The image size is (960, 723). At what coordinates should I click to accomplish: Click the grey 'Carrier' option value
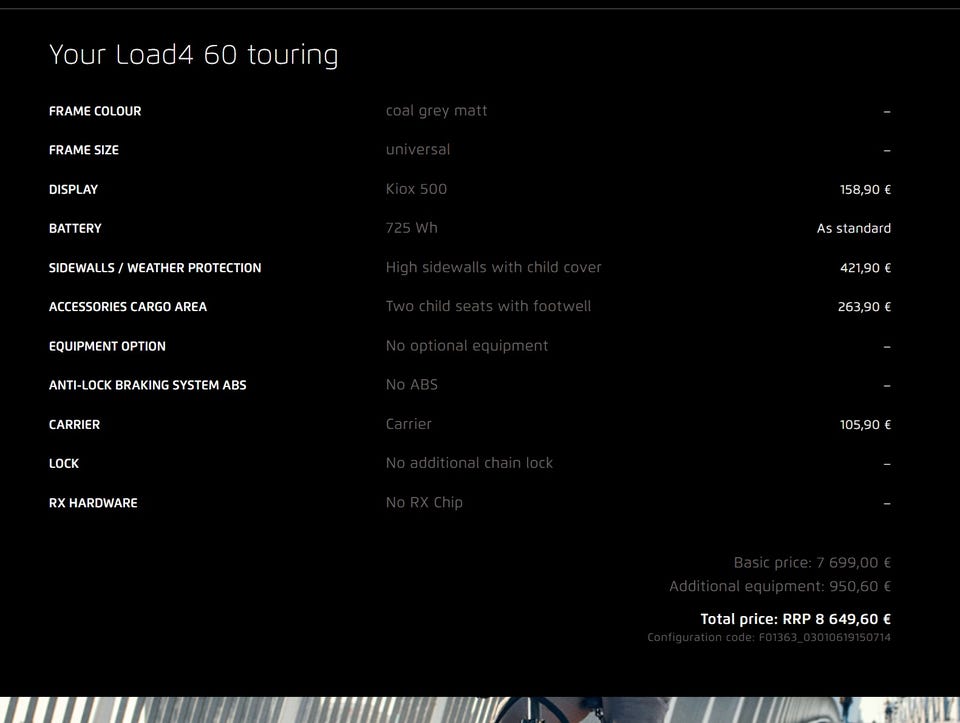[408, 424]
